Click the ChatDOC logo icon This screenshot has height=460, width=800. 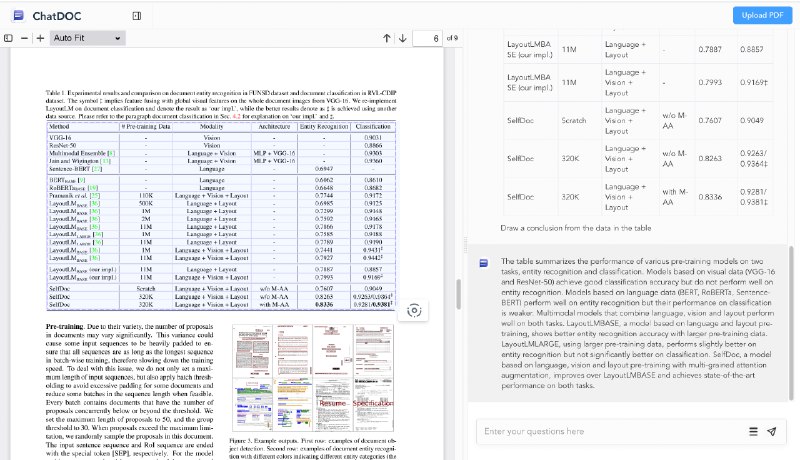coord(18,15)
